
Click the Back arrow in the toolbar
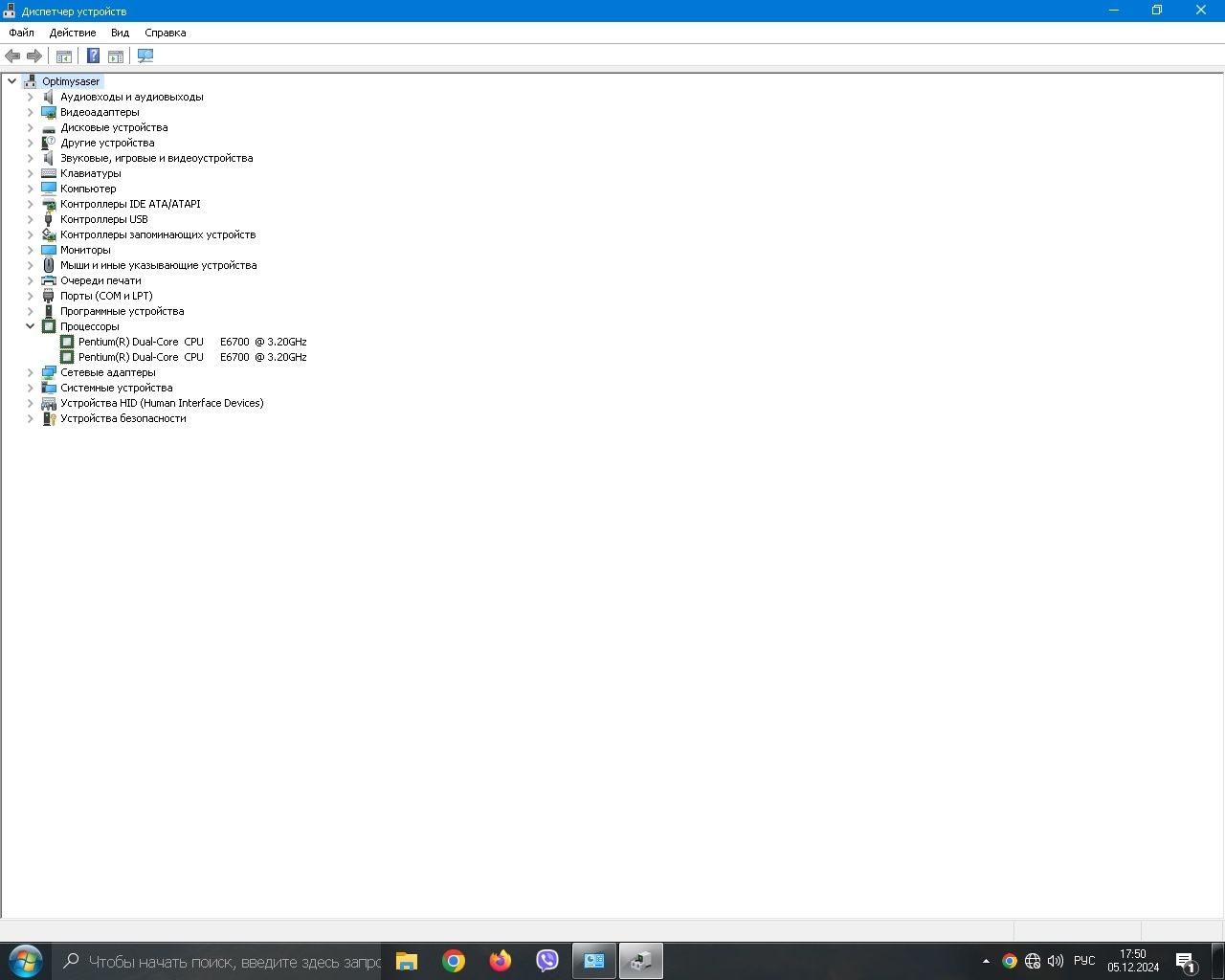coord(12,56)
